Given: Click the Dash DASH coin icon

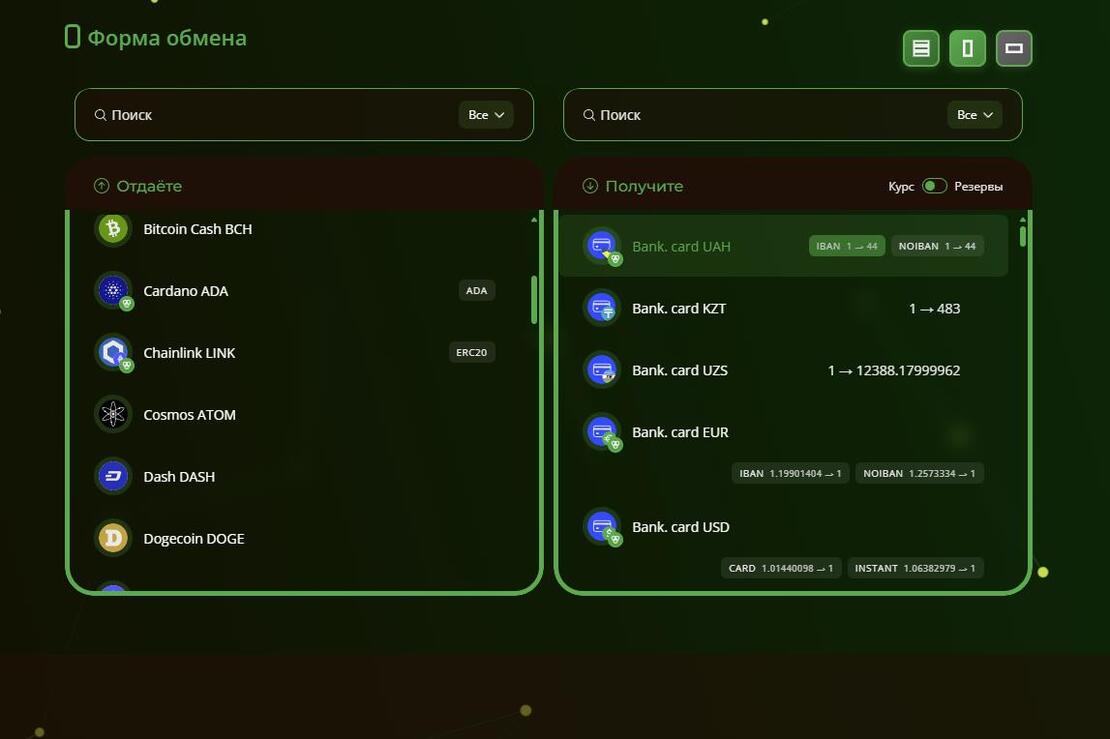Looking at the screenshot, I should (x=113, y=476).
